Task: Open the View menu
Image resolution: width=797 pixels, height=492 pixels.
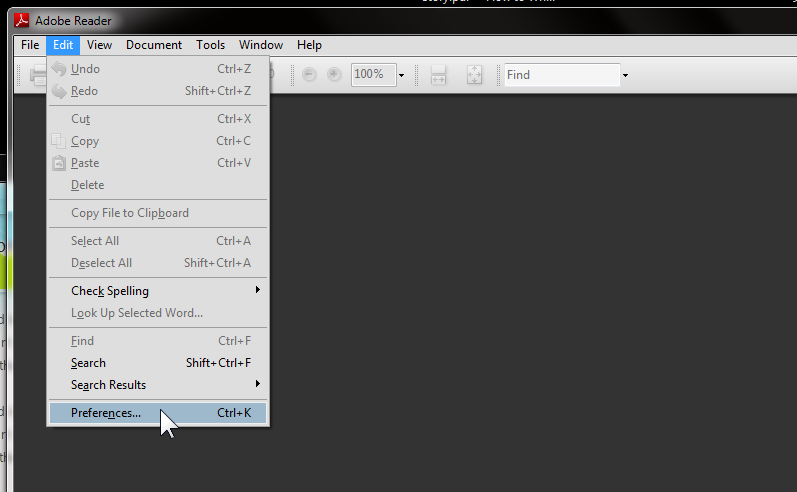Action: [x=99, y=45]
